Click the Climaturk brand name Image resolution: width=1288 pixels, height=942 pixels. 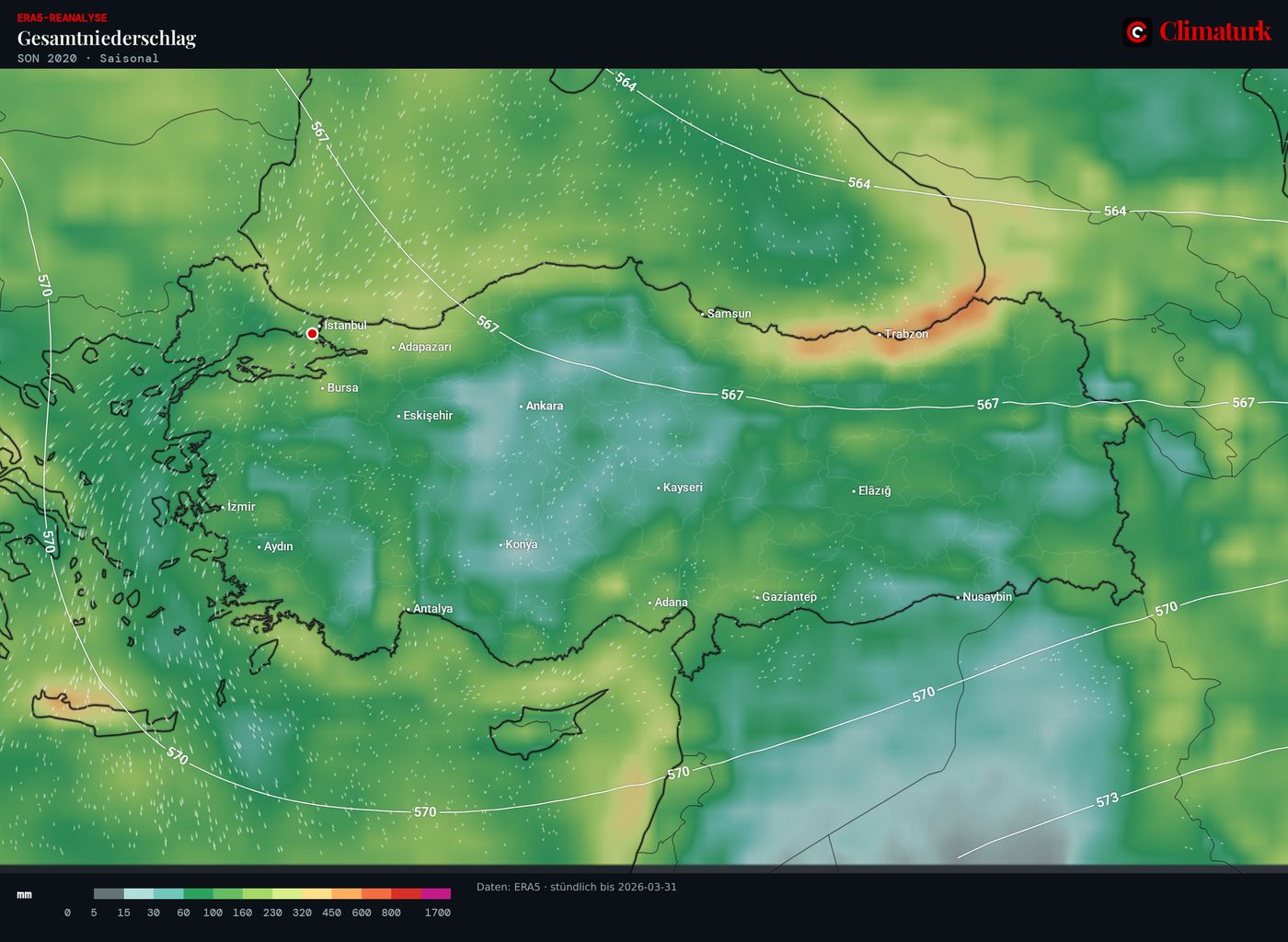coord(1215,31)
